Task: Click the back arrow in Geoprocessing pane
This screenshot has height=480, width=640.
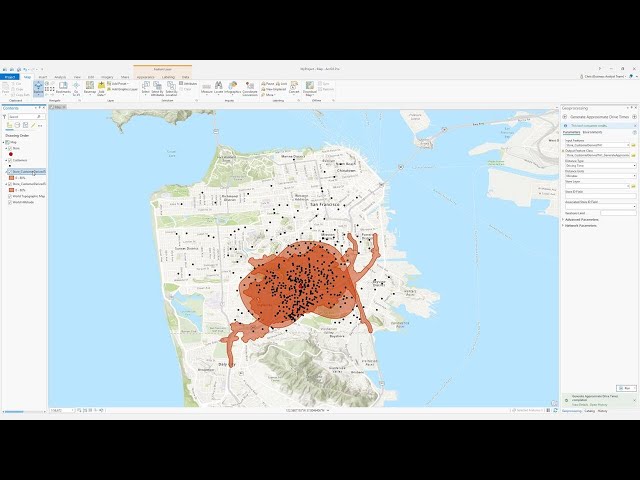Action: click(x=565, y=117)
